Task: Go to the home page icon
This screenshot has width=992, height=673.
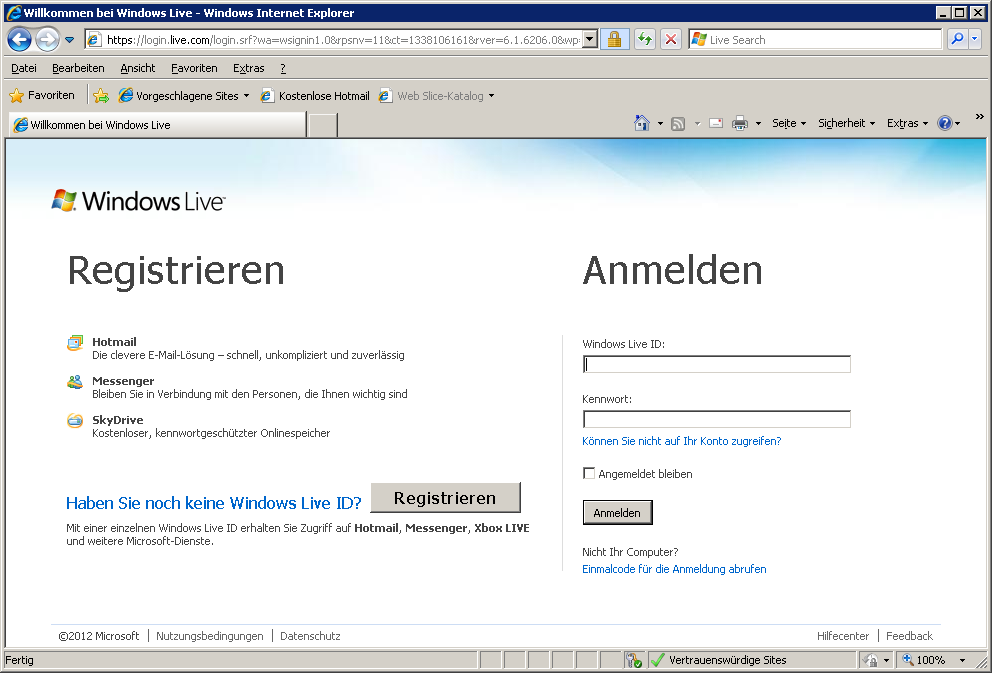Action: [x=642, y=123]
